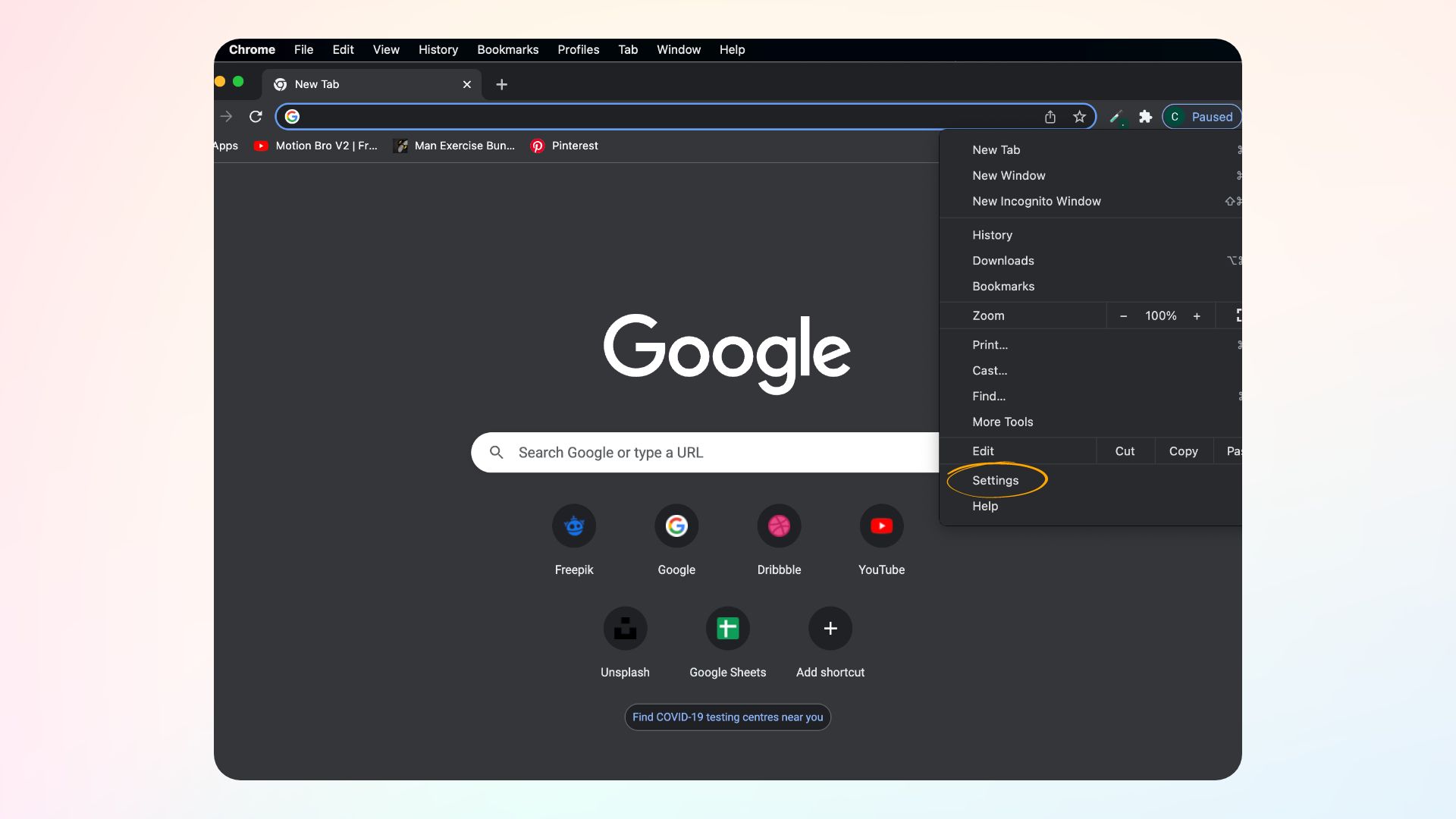
Task: Open the Paused profile button
Action: [1201, 117]
